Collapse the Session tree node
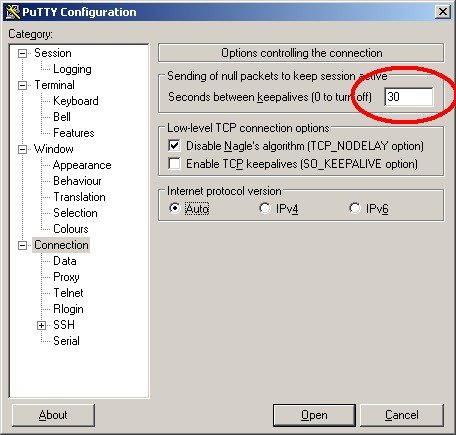 click(22, 53)
